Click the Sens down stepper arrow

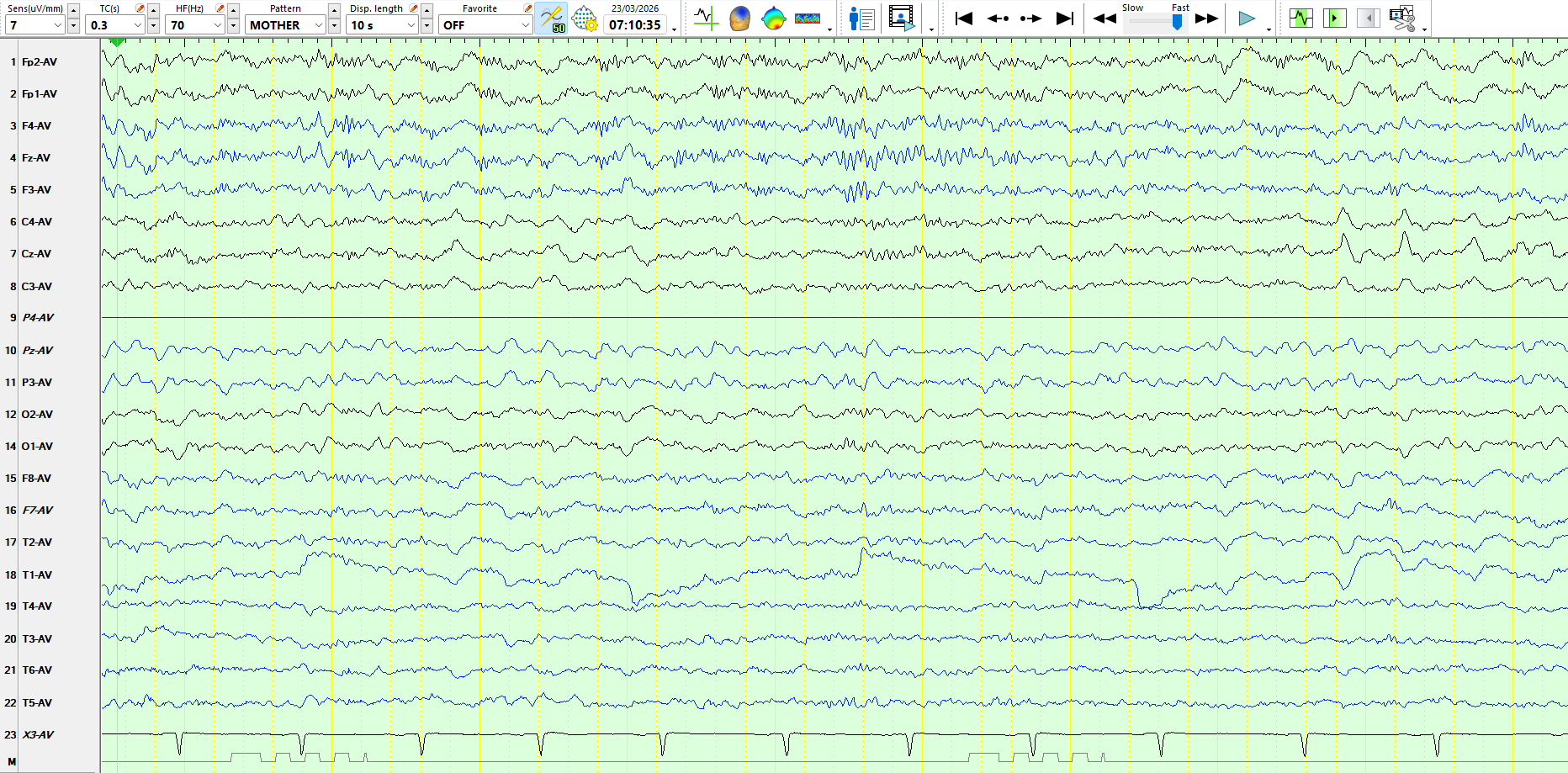tap(73, 26)
